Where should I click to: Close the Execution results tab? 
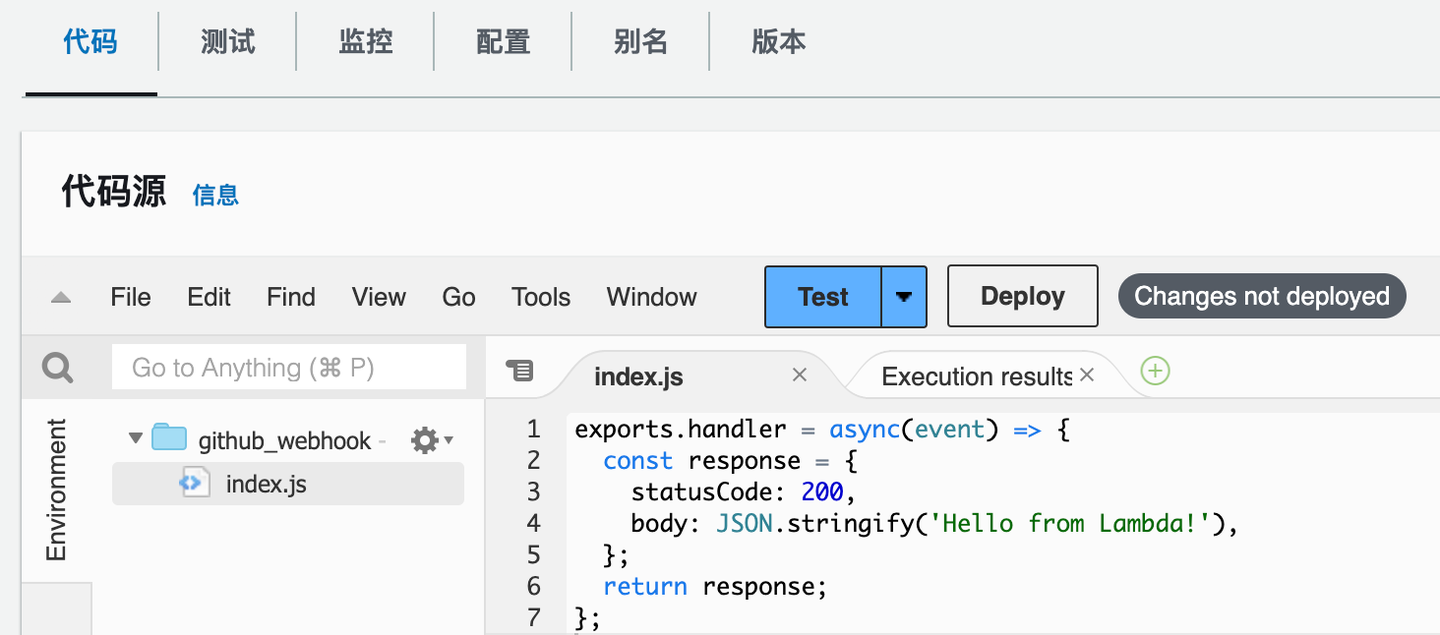pos(1087,375)
